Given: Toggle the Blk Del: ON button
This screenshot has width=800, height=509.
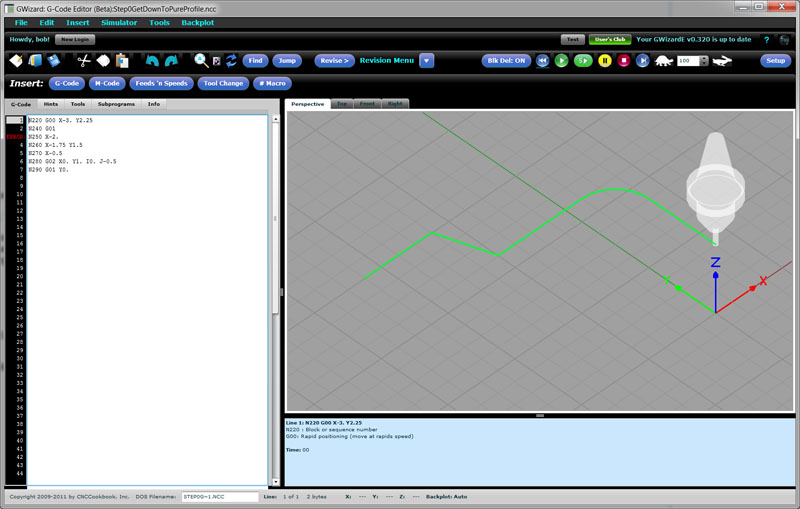Looking at the screenshot, I should 506,61.
